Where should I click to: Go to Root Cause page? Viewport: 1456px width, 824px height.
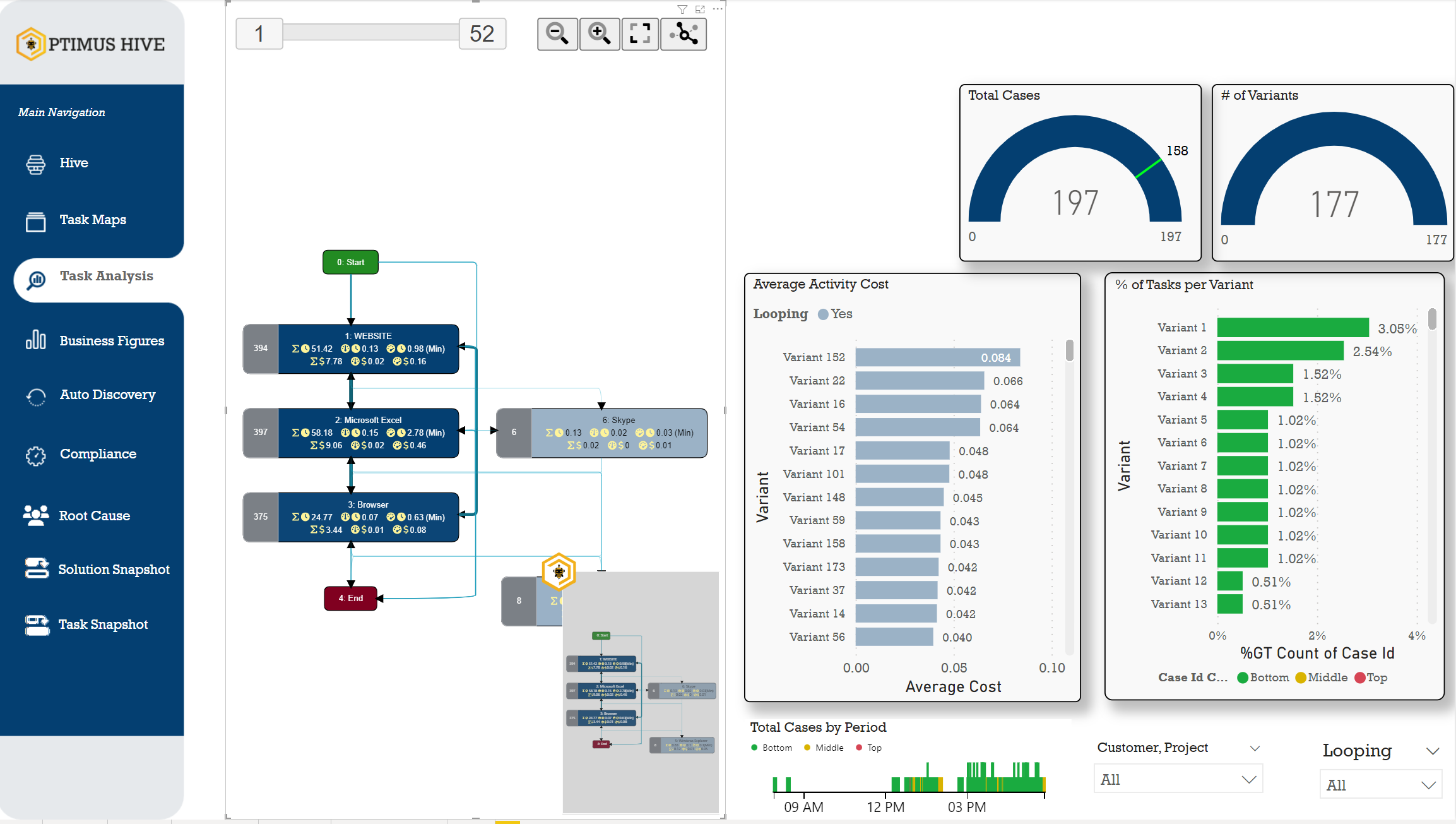click(x=94, y=516)
